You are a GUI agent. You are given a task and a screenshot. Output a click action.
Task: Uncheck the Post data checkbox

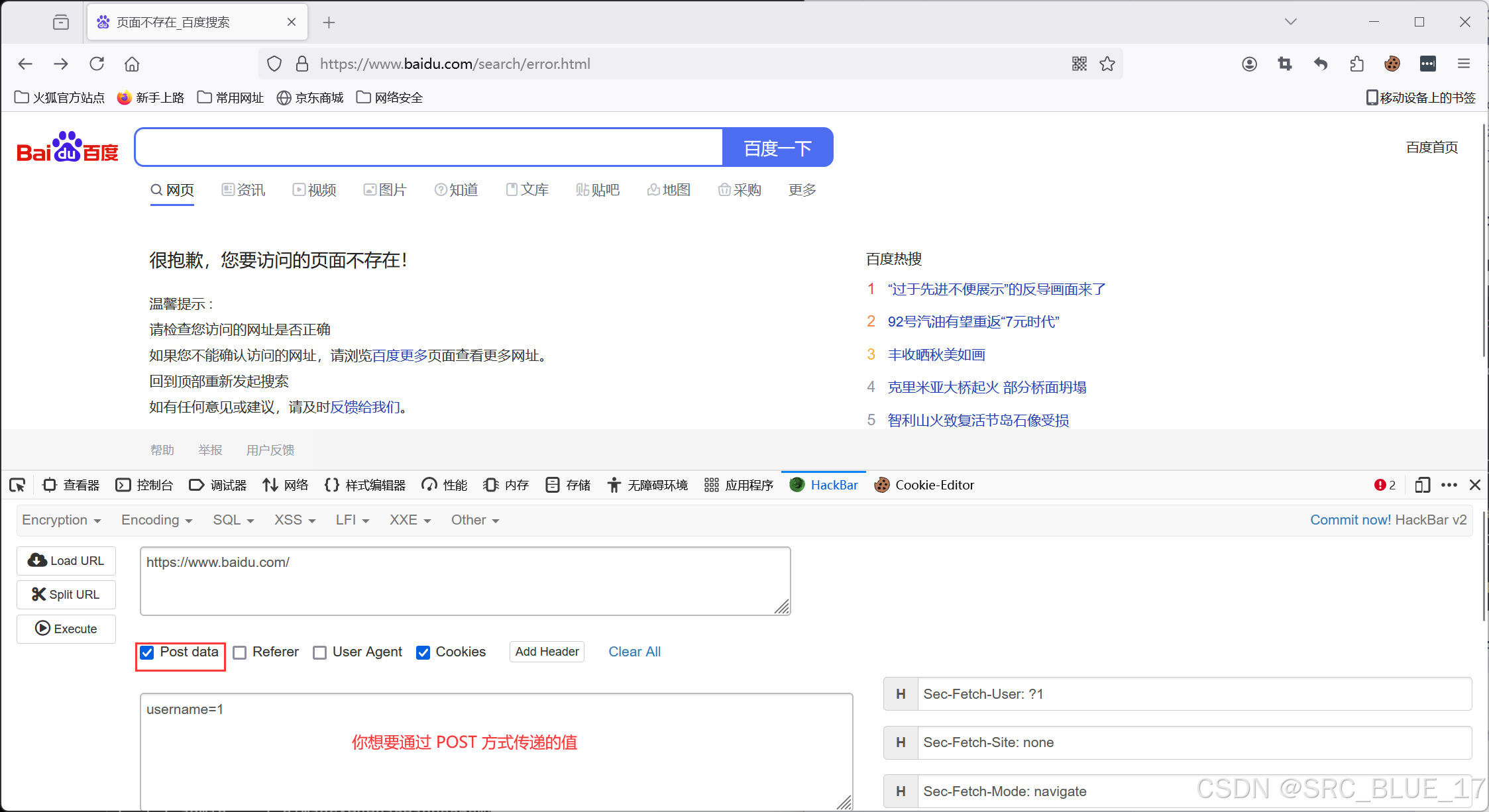click(x=147, y=652)
